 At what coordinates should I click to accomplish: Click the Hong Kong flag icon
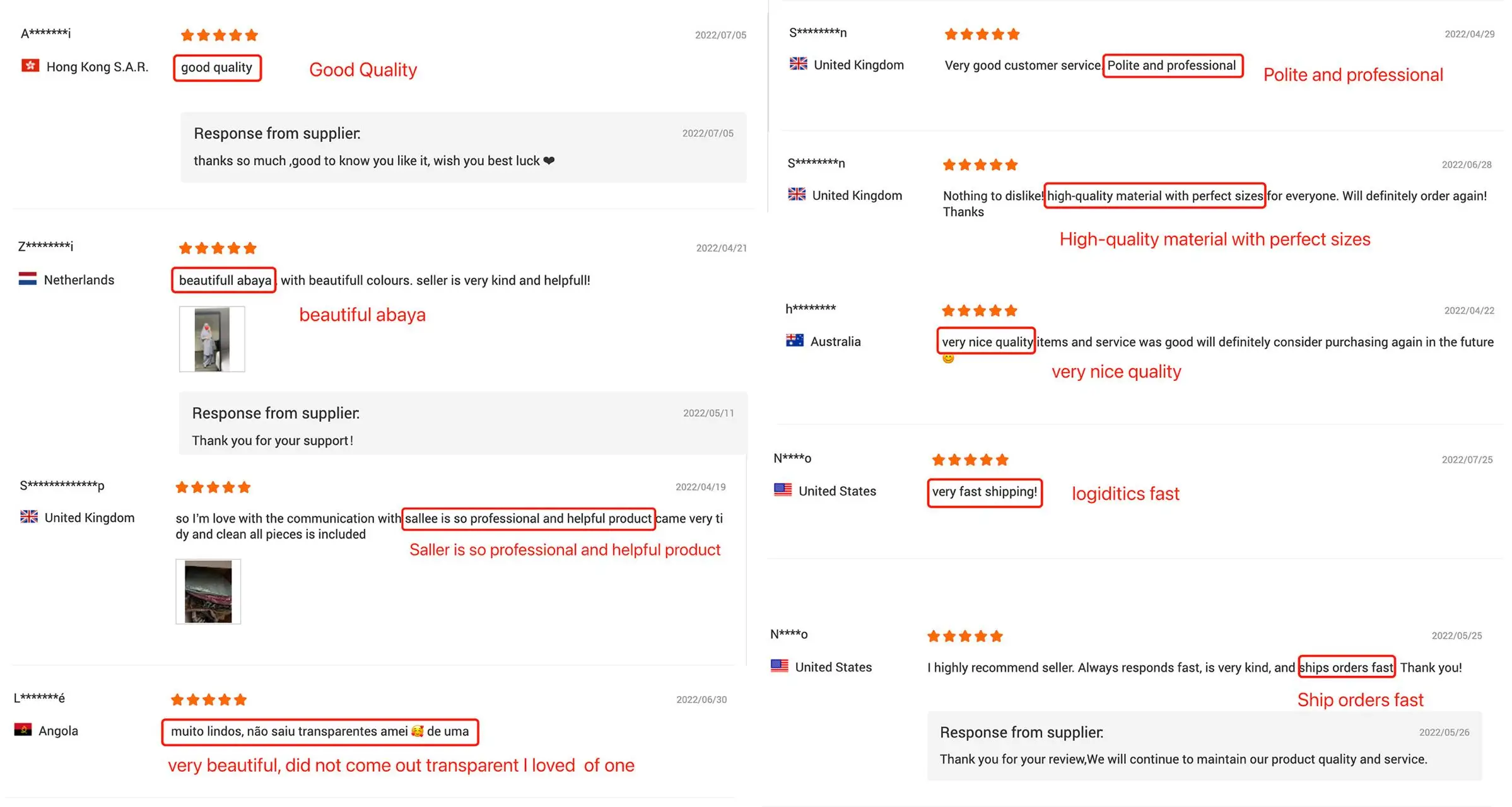30,66
